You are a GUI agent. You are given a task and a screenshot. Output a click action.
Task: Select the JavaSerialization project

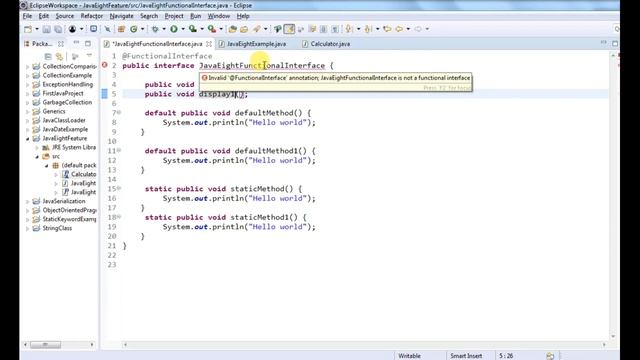coord(64,201)
